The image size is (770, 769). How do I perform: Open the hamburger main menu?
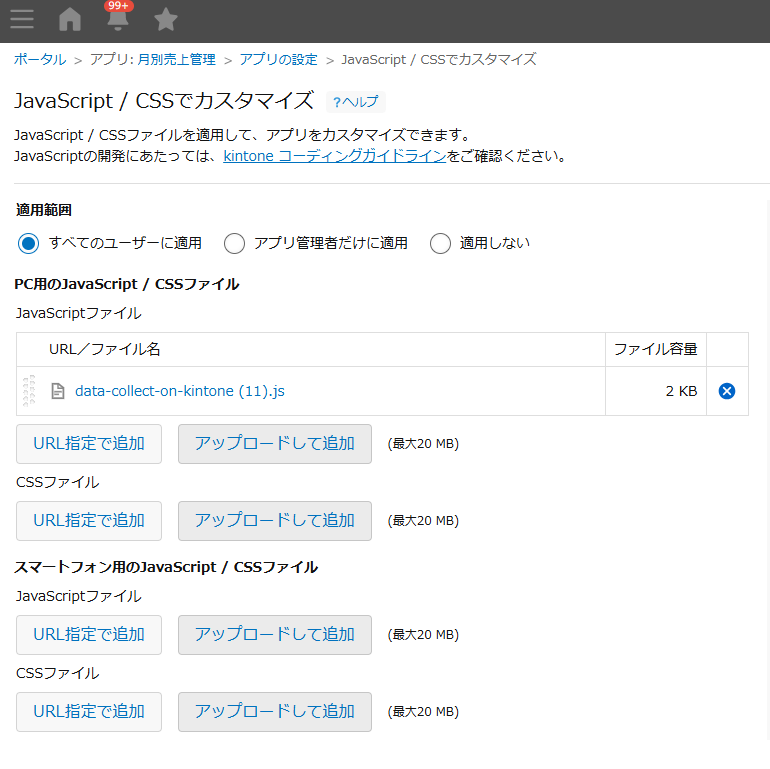coord(21,19)
